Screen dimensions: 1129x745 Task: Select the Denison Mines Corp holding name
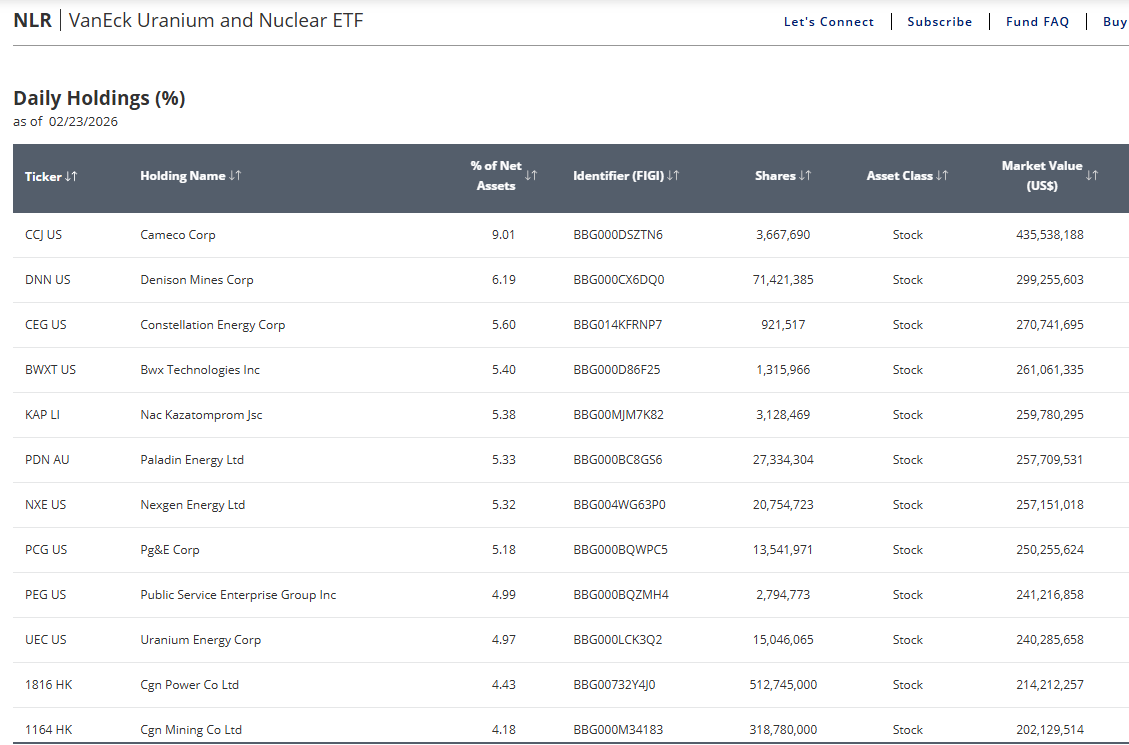pos(197,280)
